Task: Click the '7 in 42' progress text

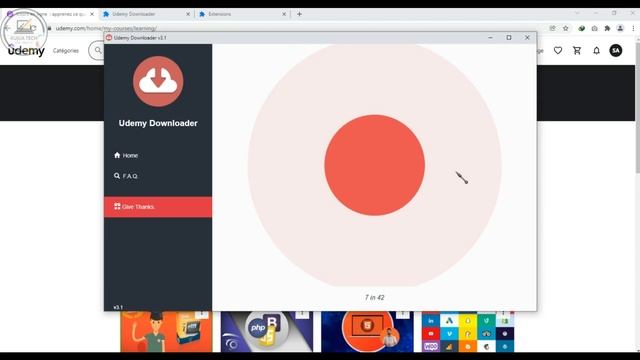Action: coord(374,297)
